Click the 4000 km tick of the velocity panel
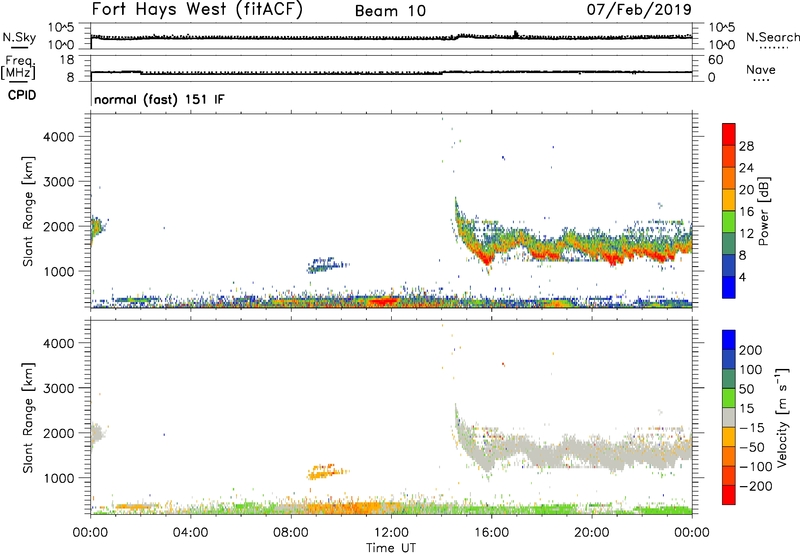Screen dimensions: 800x554 (x=59, y=343)
